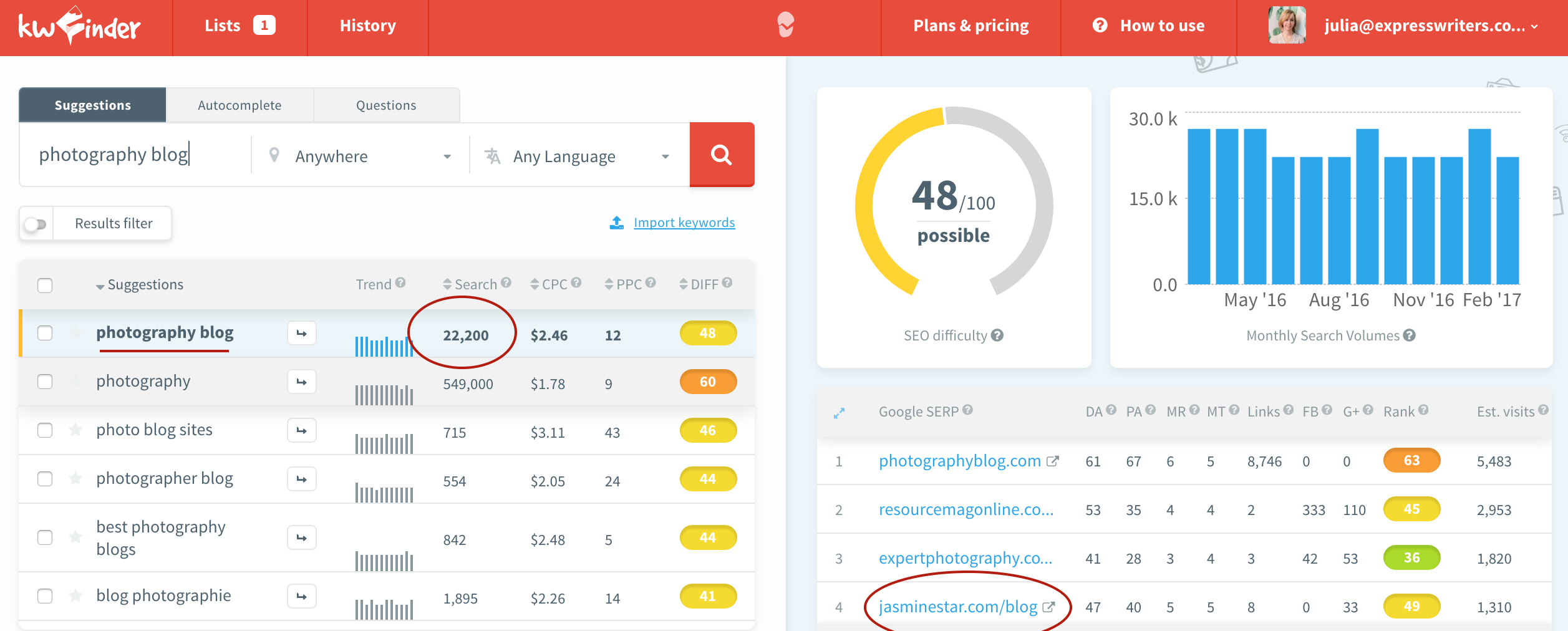Open photographyblog.com SERP link

point(960,461)
